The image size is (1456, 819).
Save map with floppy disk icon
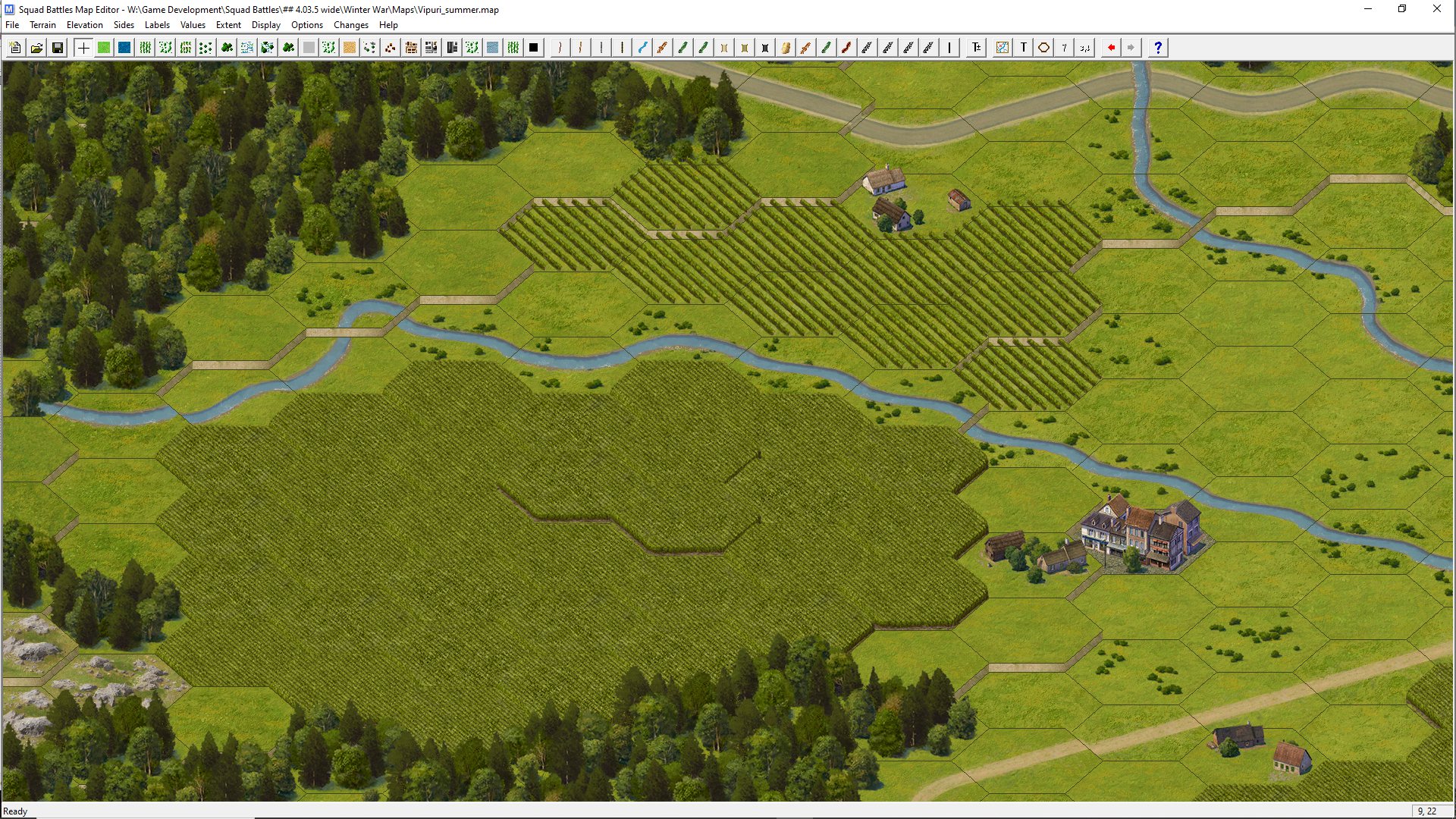(x=57, y=48)
